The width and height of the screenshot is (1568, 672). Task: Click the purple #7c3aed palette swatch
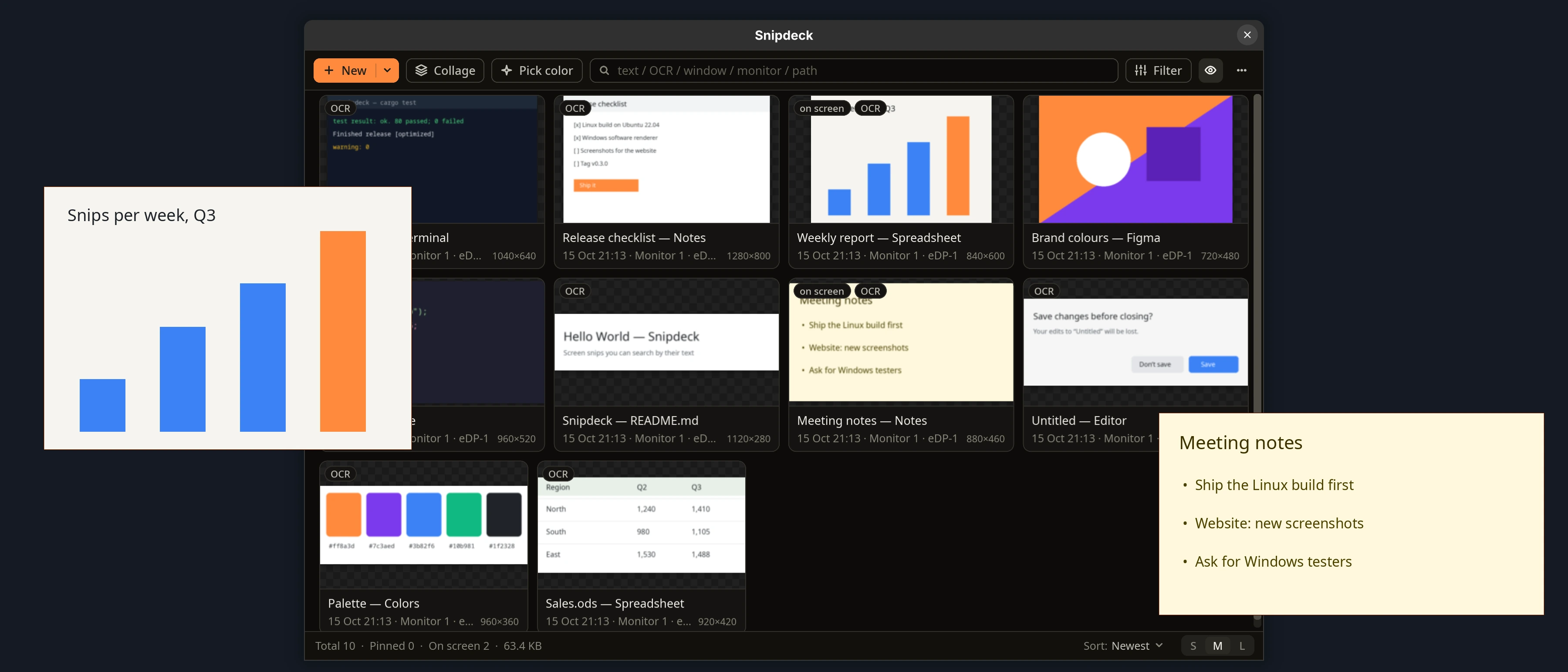pyautogui.click(x=383, y=514)
